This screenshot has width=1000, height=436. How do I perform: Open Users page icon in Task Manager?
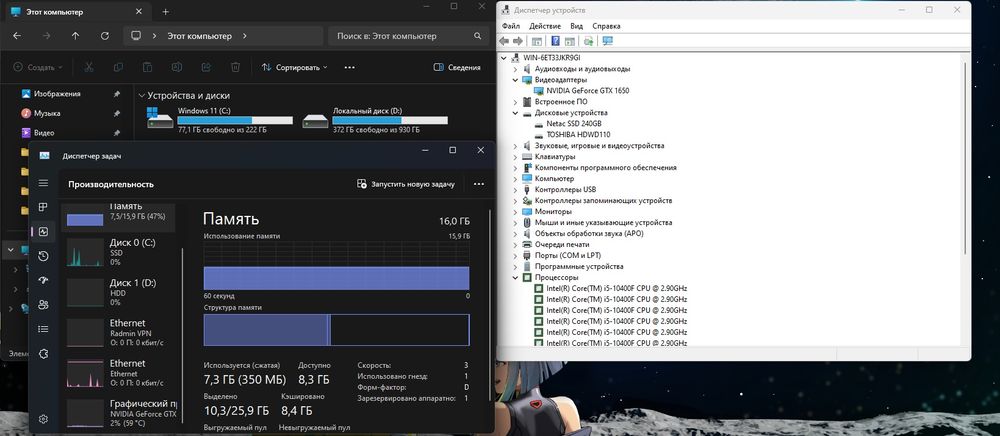coord(43,305)
